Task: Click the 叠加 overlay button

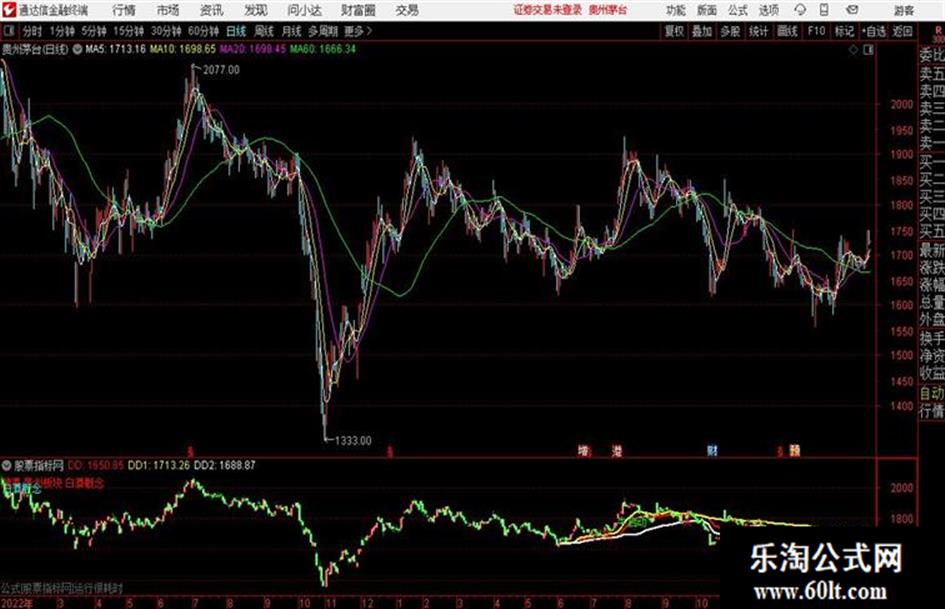Action: tap(702, 31)
